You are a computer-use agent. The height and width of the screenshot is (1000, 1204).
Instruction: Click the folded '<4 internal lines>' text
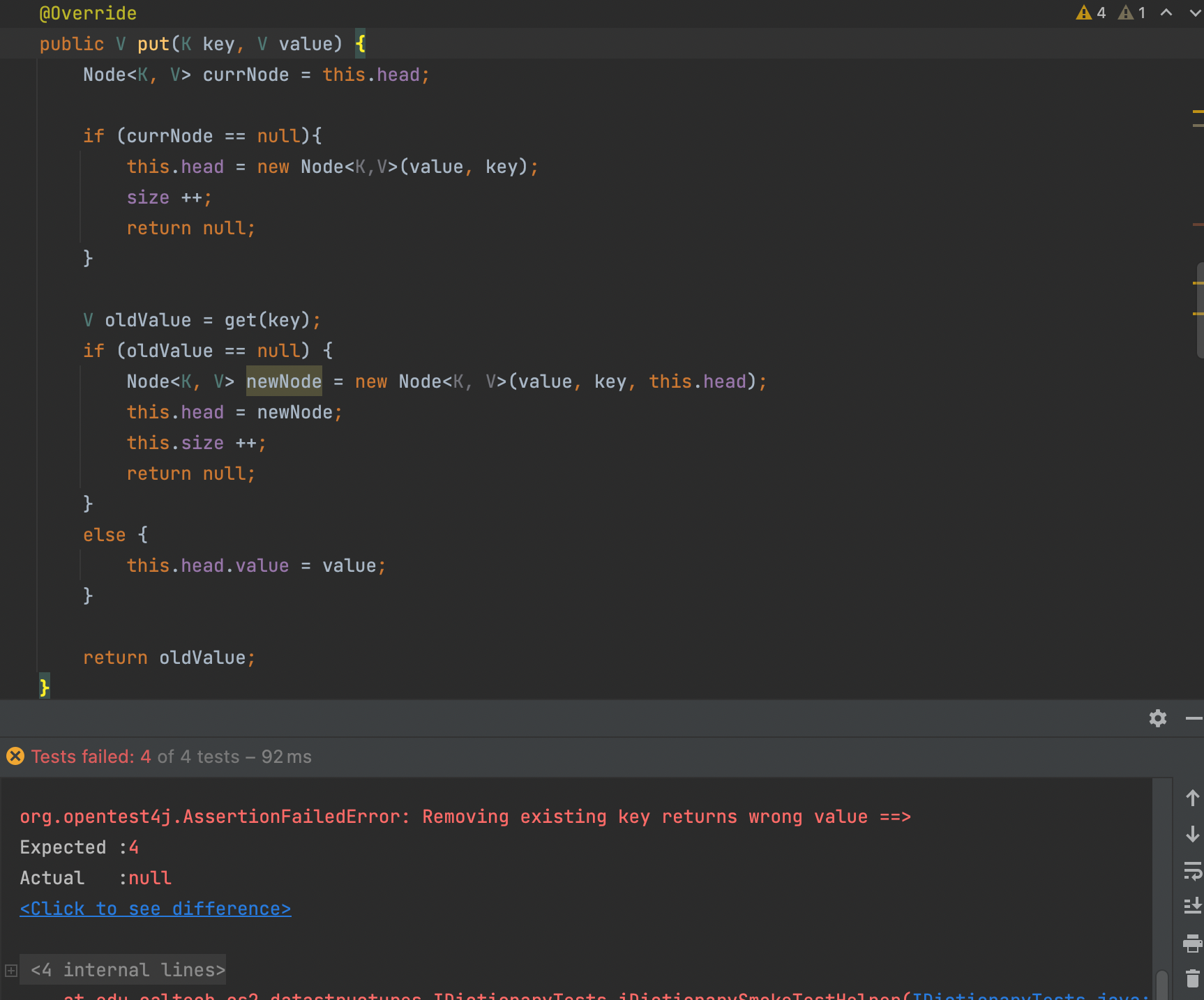click(128, 970)
